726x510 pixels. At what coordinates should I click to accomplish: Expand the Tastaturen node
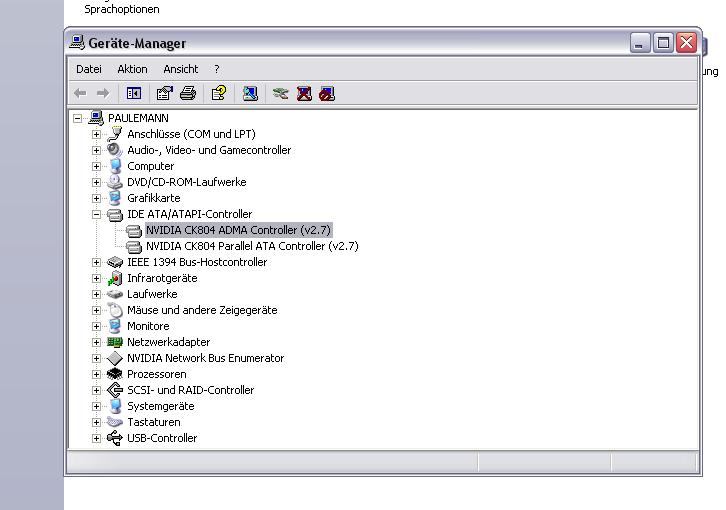pos(96,422)
